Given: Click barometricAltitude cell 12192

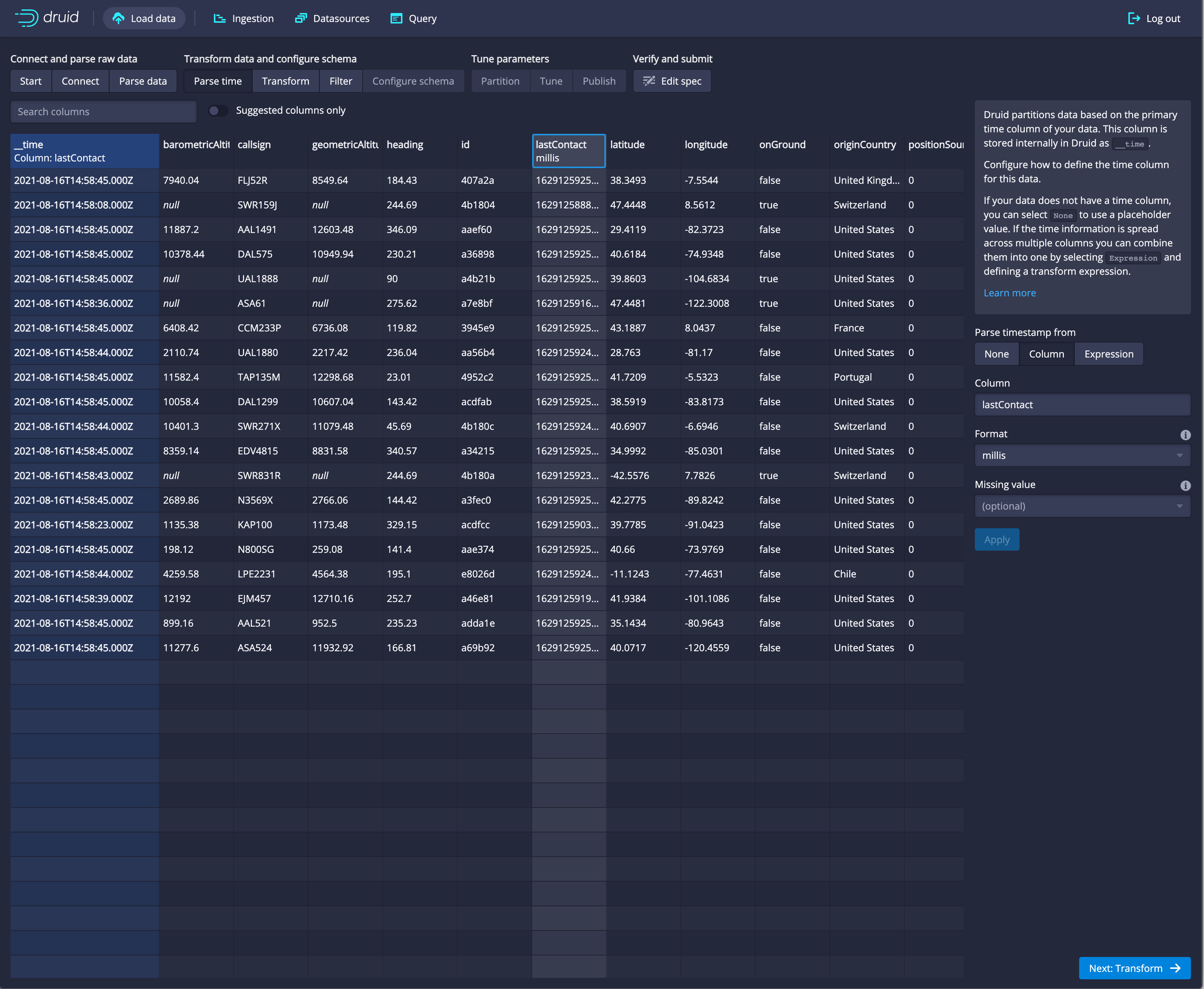Looking at the screenshot, I should pyautogui.click(x=196, y=598).
